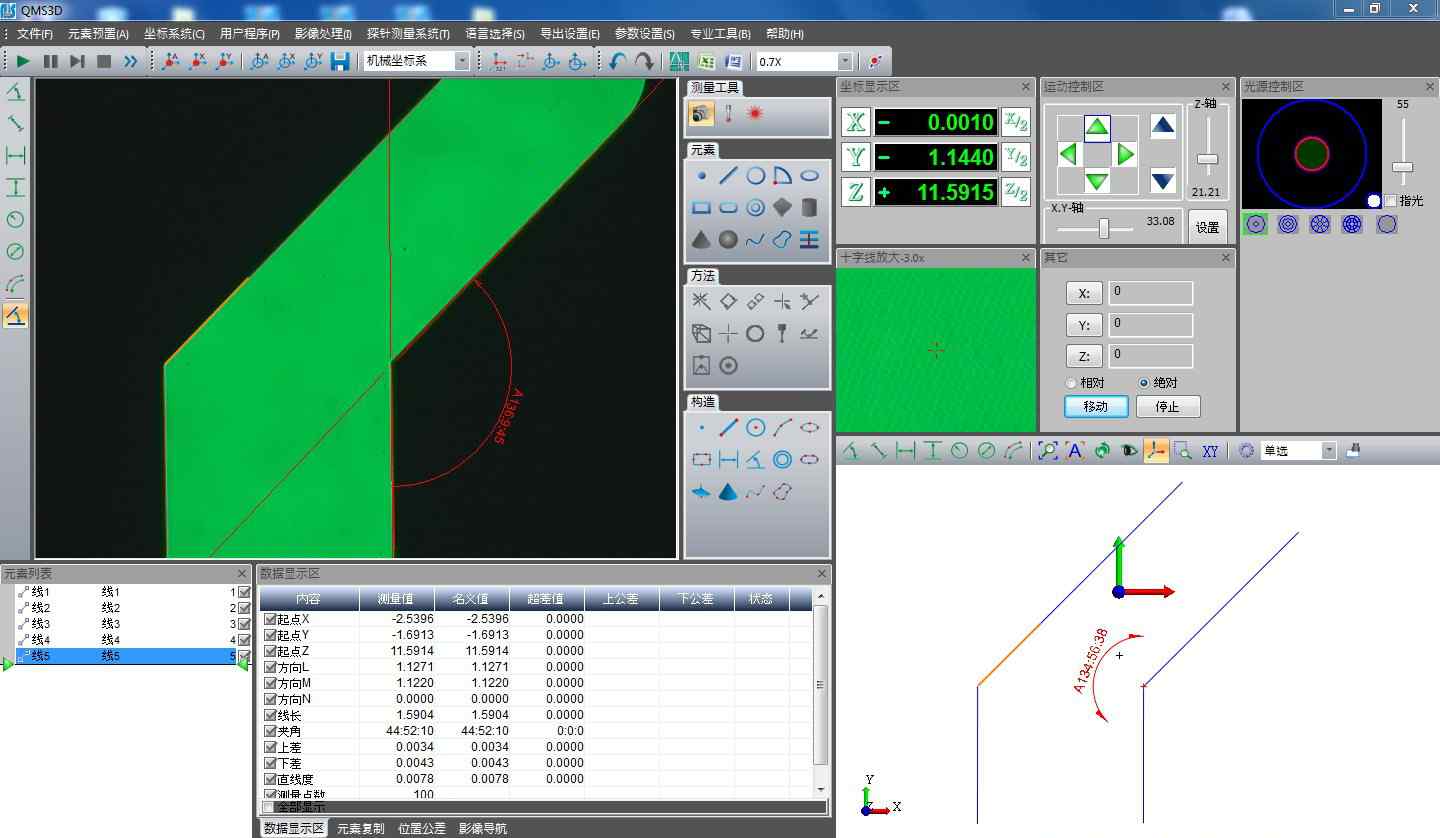Switch to the 位置公差 tab
This screenshot has width=1440, height=838.
[421, 828]
